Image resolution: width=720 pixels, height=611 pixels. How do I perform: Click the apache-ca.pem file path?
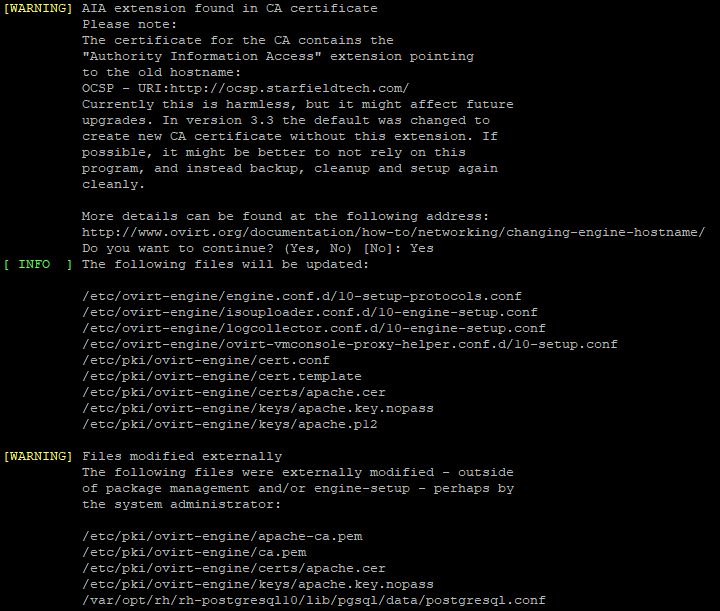(x=222, y=536)
